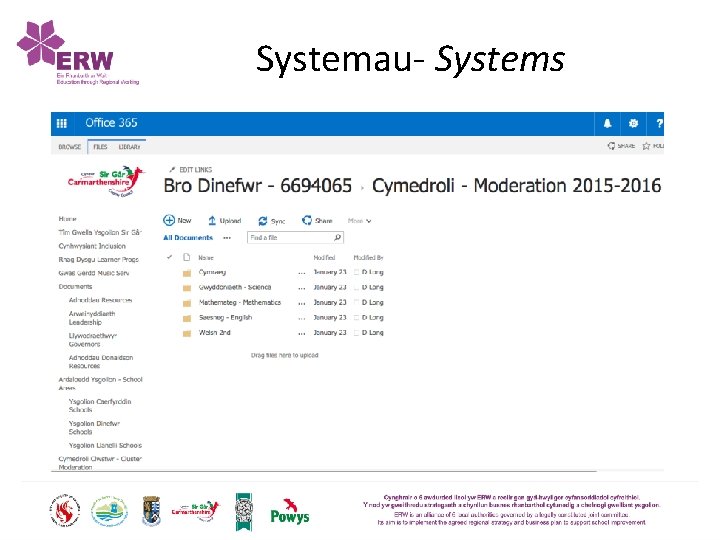Sort by the Modified column header
Image resolution: width=720 pixels, height=540 pixels.
click(324, 258)
